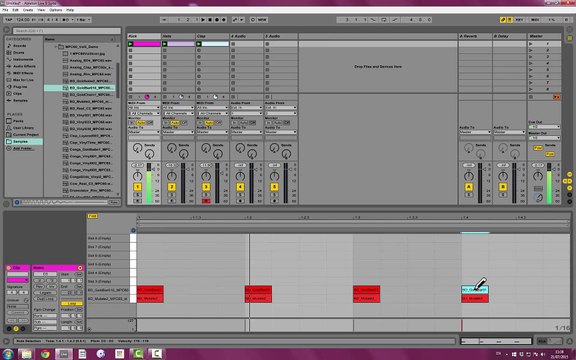
Task: Open track 4 Audio From dropdown
Action: coord(246,108)
